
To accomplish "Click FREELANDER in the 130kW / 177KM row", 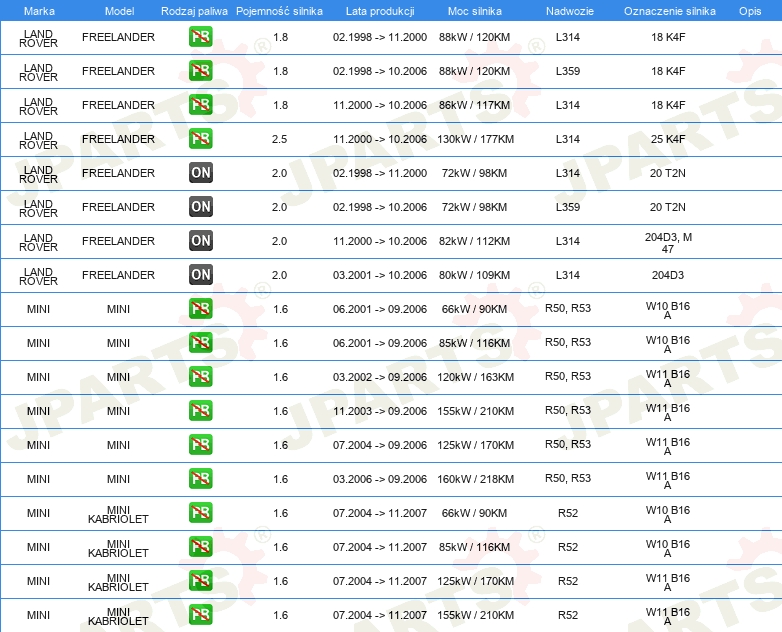I will click(x=118, y=139).
